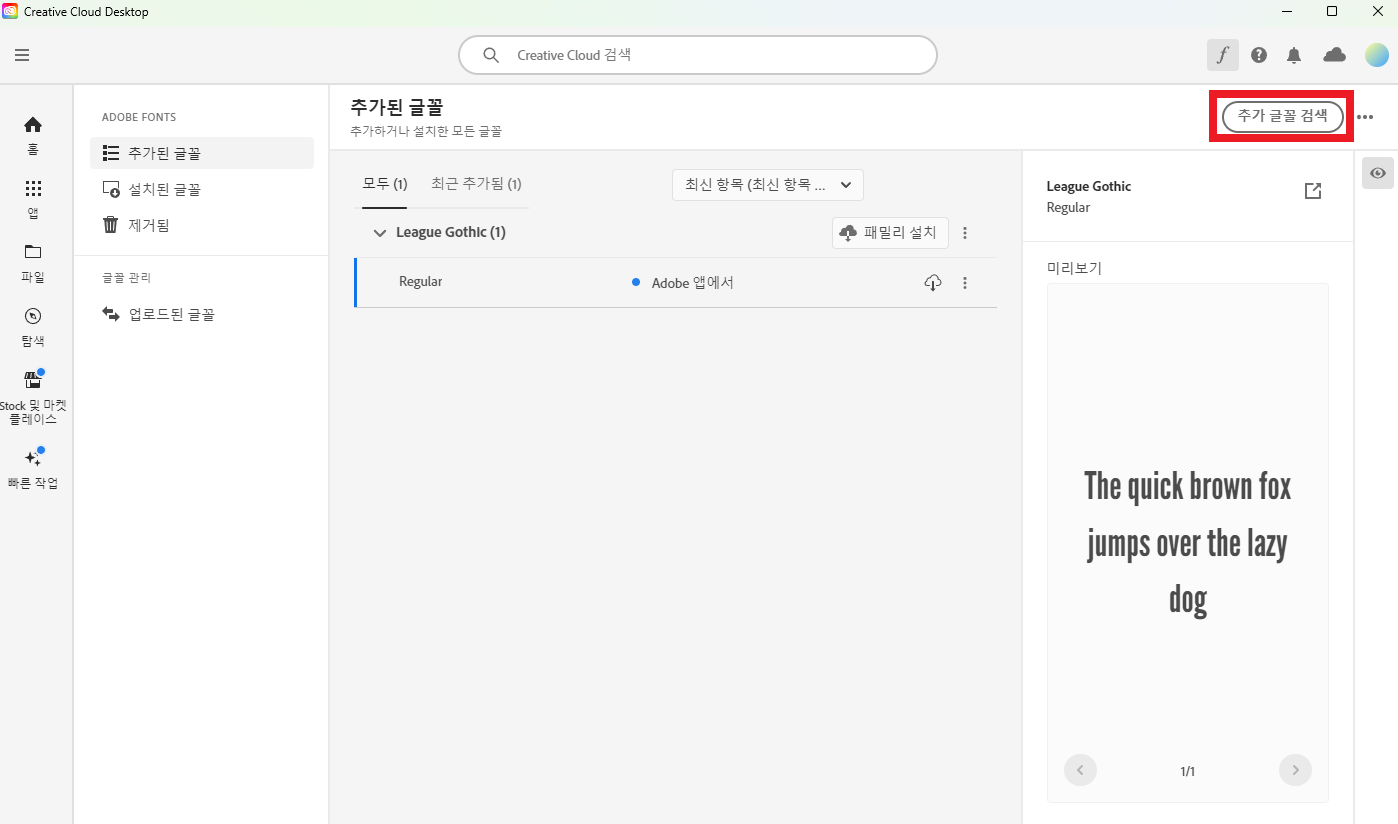Open Stock 및 마켓플레이스 in sidebar
This screenshot has height=824, width=1398.
click(x=33, y=398)
